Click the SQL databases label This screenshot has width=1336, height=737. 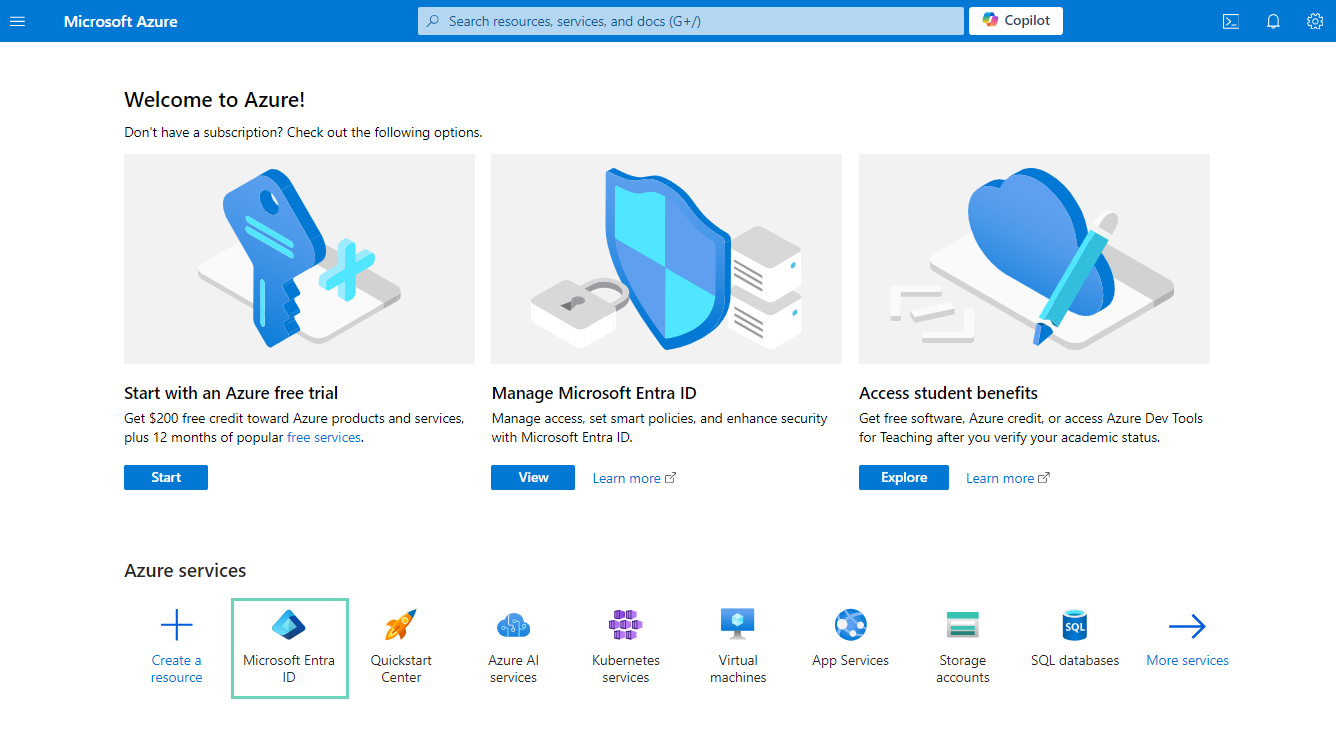(x=1075, y=661)
